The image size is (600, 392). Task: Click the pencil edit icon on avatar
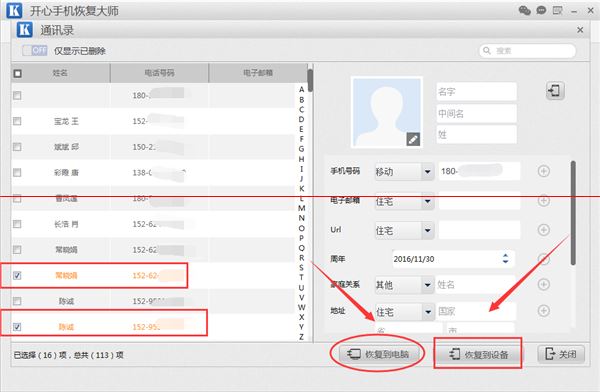(412, 139)
